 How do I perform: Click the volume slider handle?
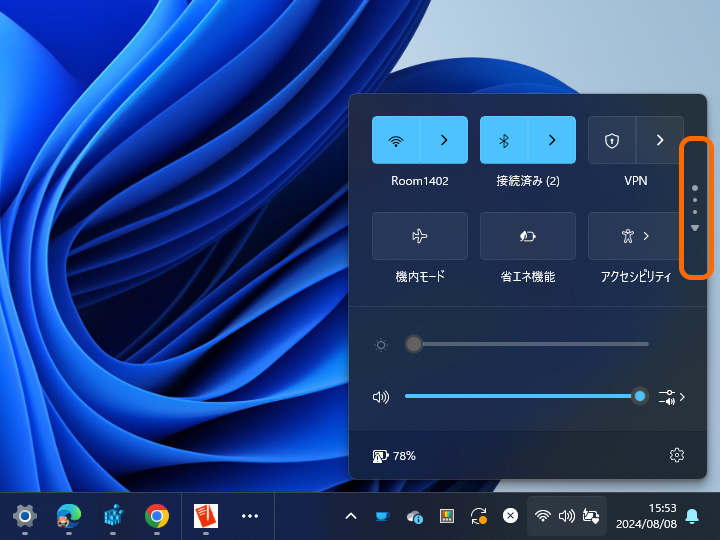click(x=640, y=396)
